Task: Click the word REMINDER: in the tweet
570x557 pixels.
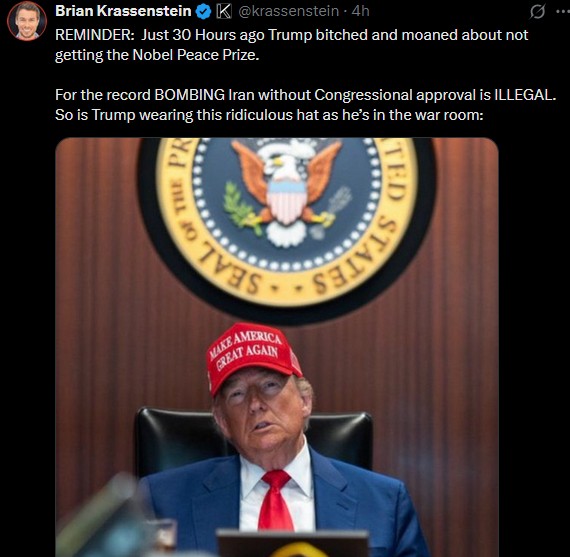Action: pos(95,35)
